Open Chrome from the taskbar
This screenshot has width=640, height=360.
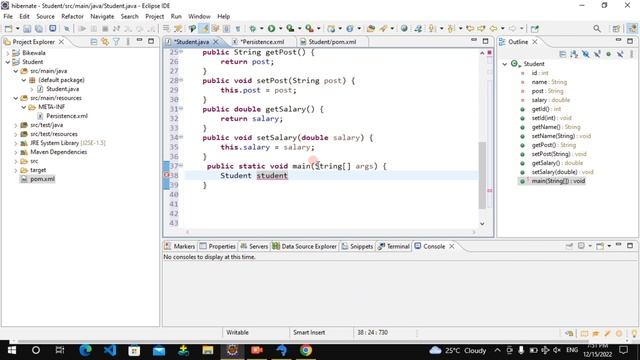306,350
